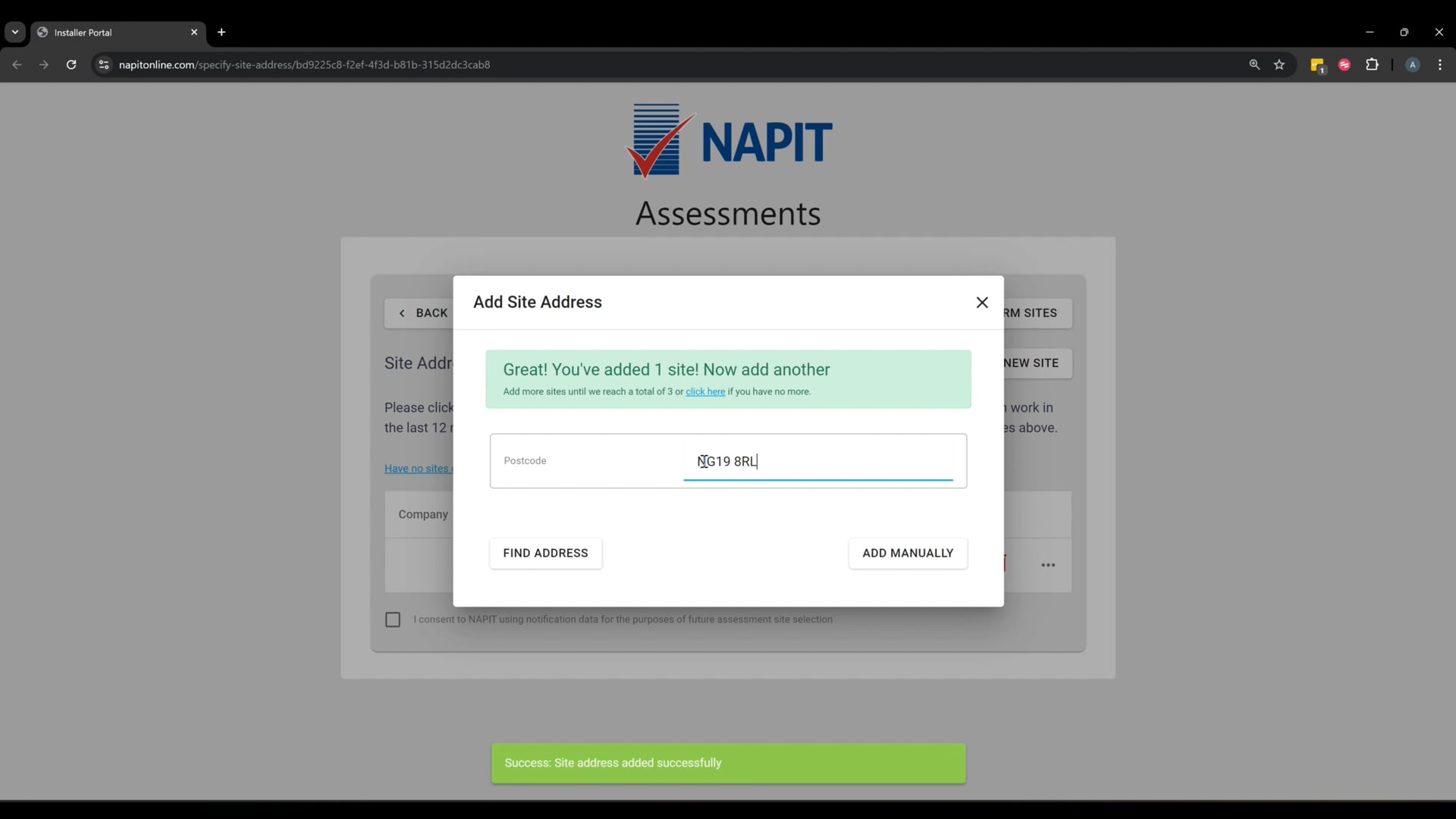Viewport: 1456px width, 819px height.
Task: Open the yellow extension with notification badge
Action: [x=1317, y=65]
